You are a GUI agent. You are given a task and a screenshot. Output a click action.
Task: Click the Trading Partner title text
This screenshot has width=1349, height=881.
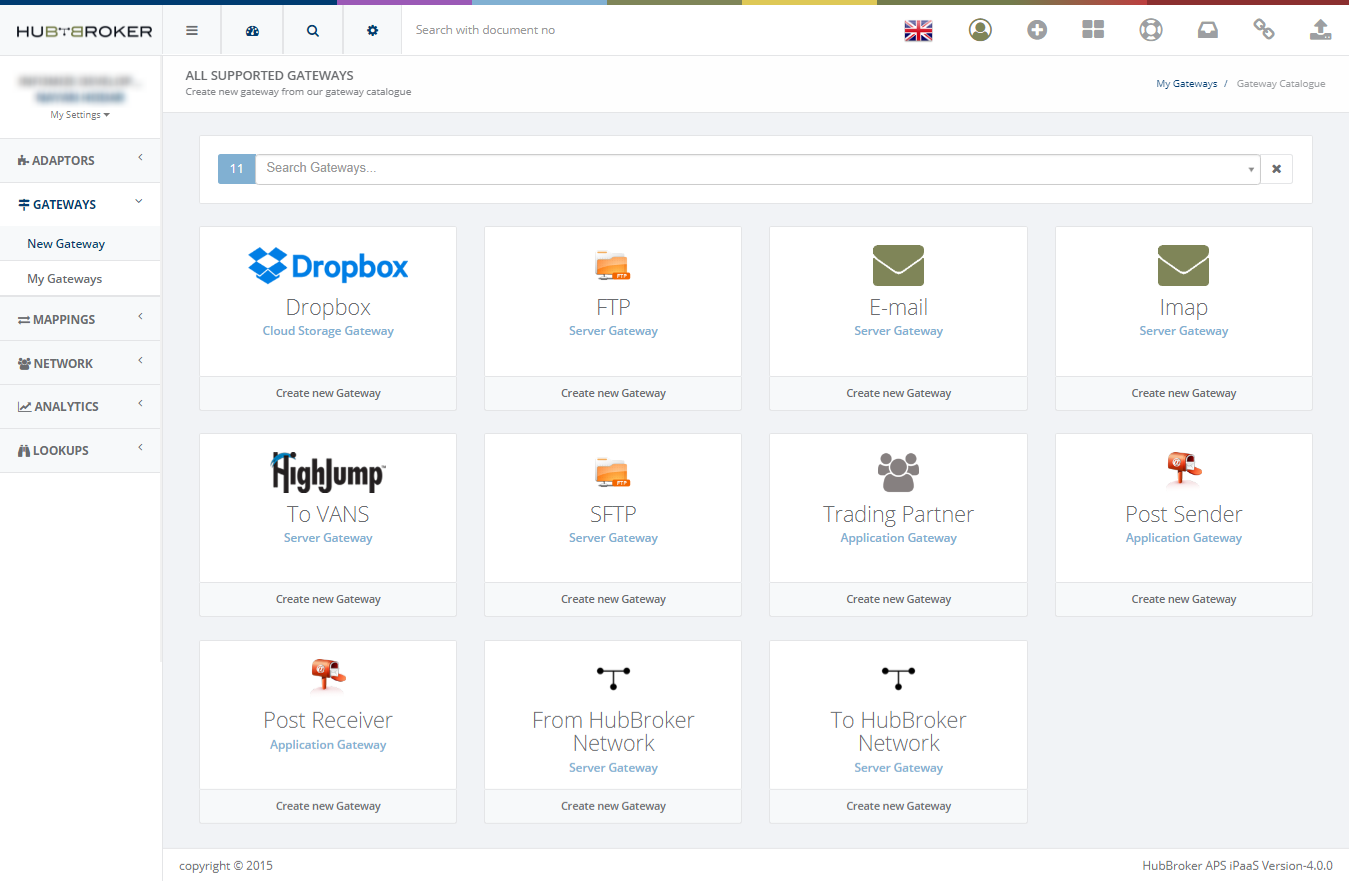(x=898, y=514)
